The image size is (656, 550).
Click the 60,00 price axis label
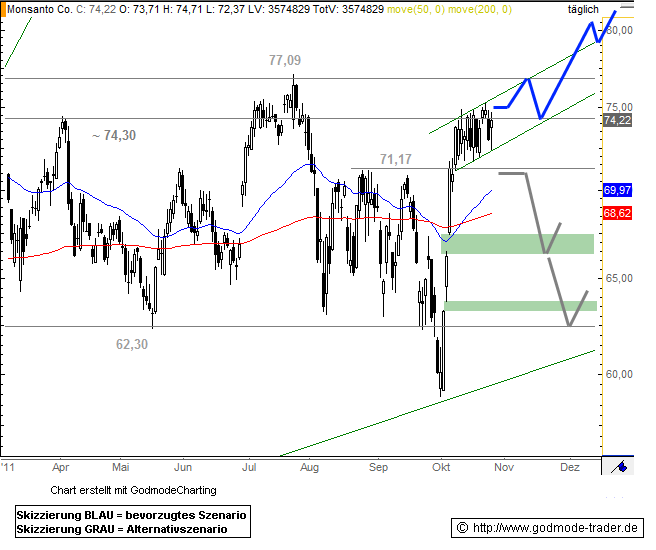[619, 374]
